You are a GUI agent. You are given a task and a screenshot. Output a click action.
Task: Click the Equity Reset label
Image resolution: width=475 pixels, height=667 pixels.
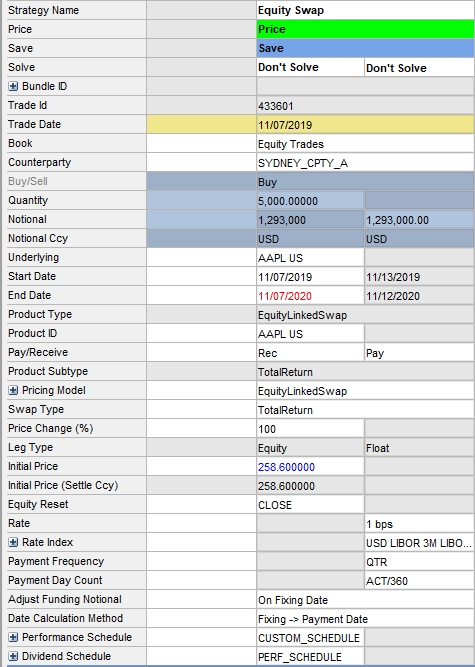[x=38, y=504]
